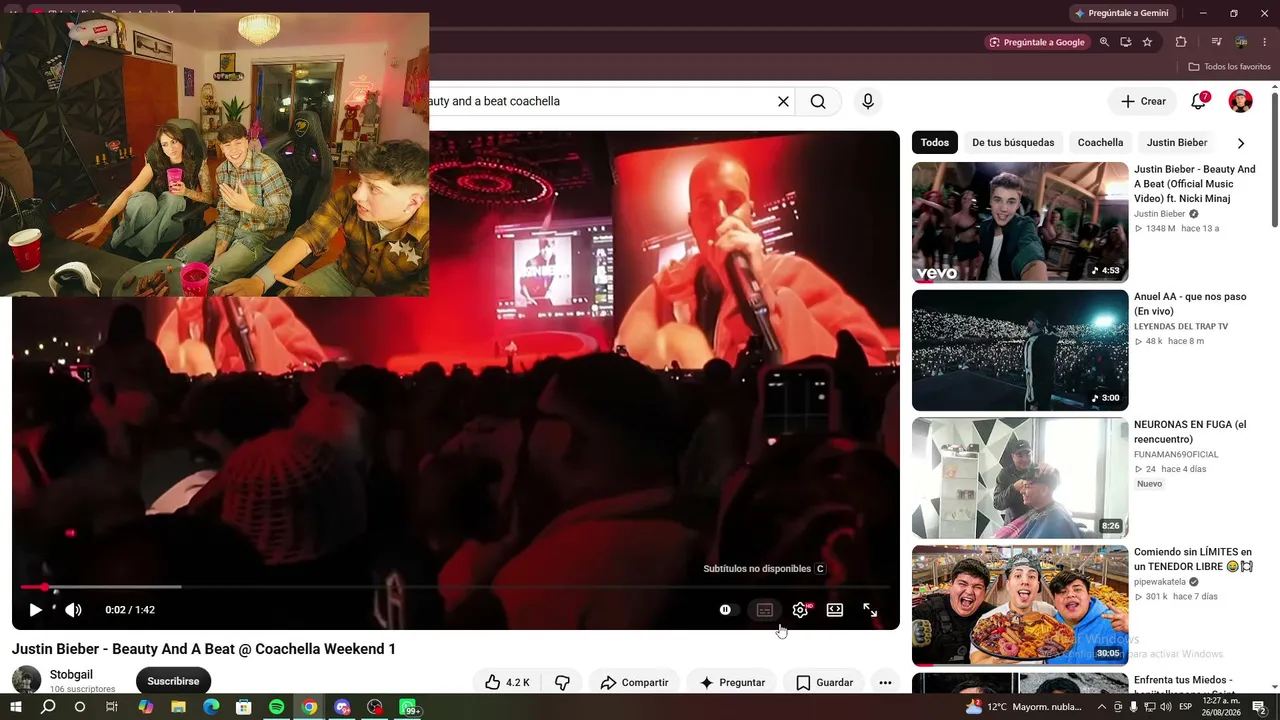Open the video player settings gear
1280x720 pixels.
point(800,610)
